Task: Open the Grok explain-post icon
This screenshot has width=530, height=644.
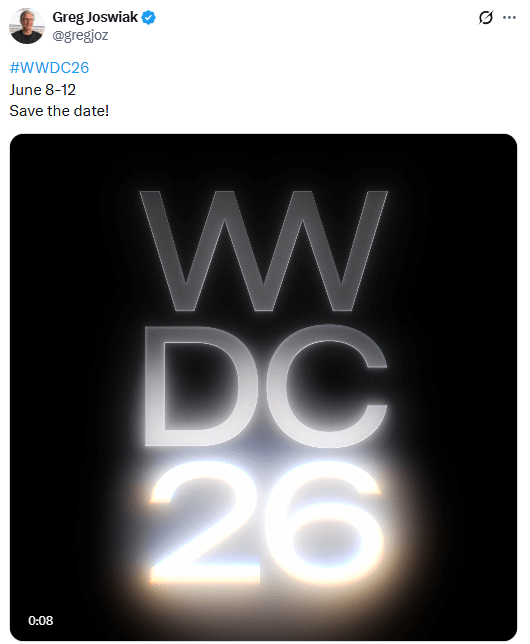Action: (486, 18)
